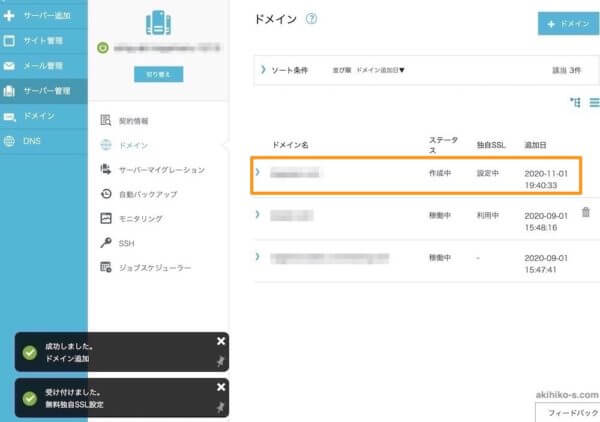
Task: Open モニタリング
Action: pyautogui.click(x=141, y=219)
